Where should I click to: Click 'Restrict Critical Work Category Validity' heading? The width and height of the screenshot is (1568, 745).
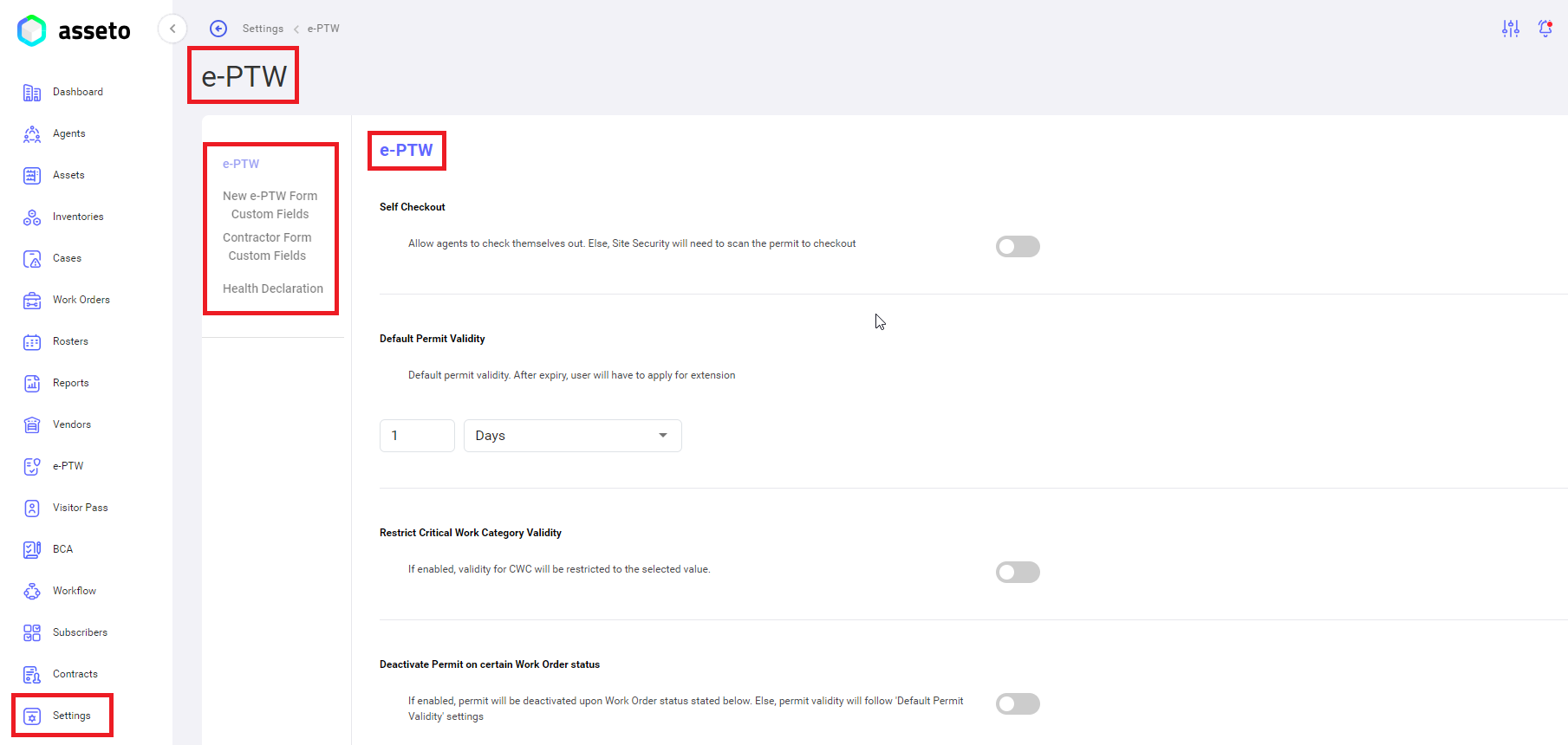point(471,533)
